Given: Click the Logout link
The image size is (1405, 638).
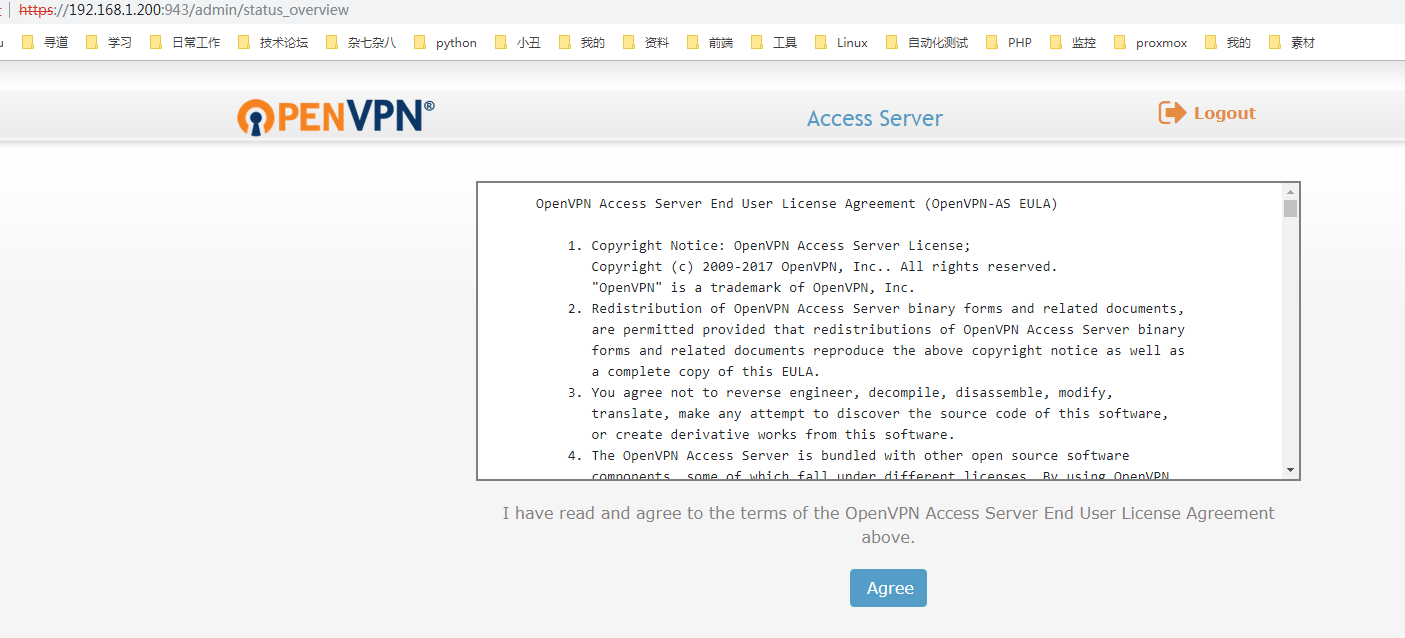Looking at the screenshot, I should pyautogui.click(x=1207, y=113).
